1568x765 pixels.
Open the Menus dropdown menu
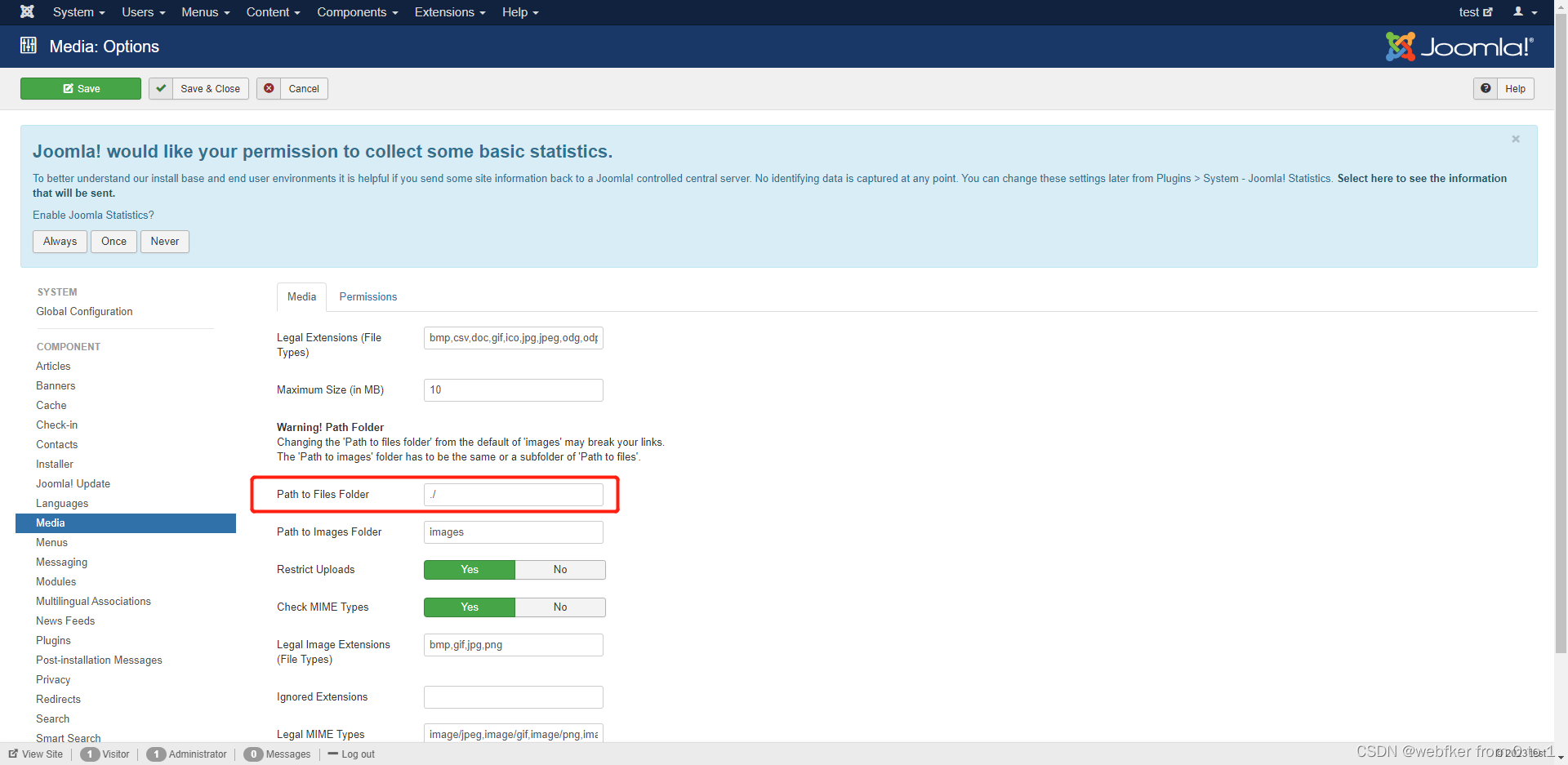click(205, 12)
